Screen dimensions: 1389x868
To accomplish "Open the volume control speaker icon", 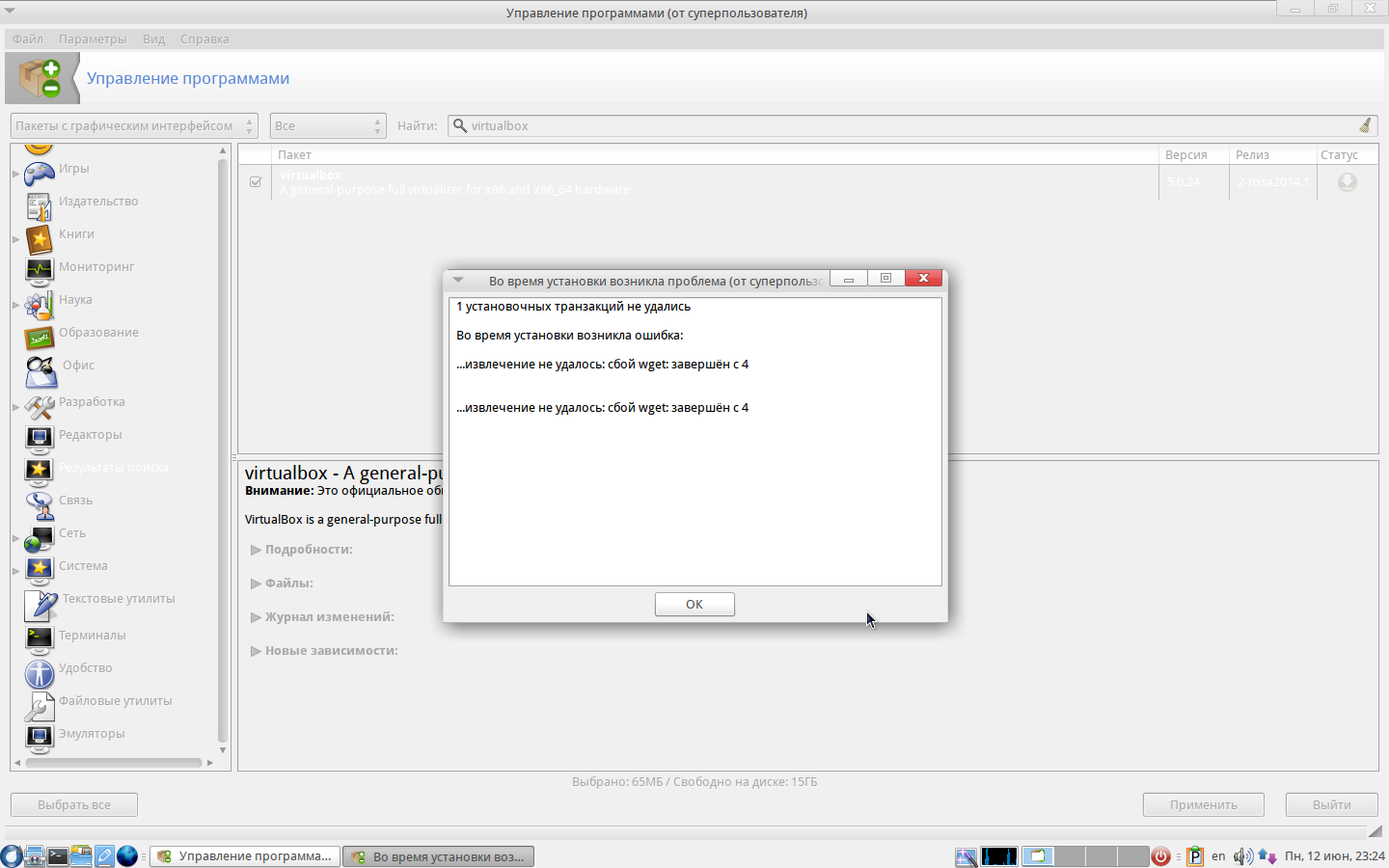I will coord(1243,855).
